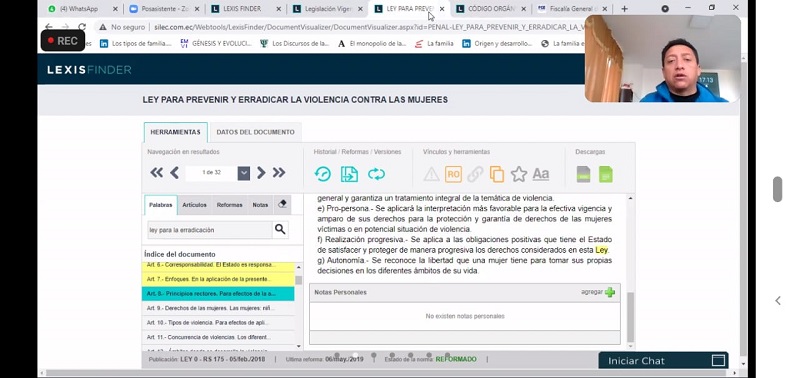Open the '1 de 32' results dropdown arrow

pos(244,173)
